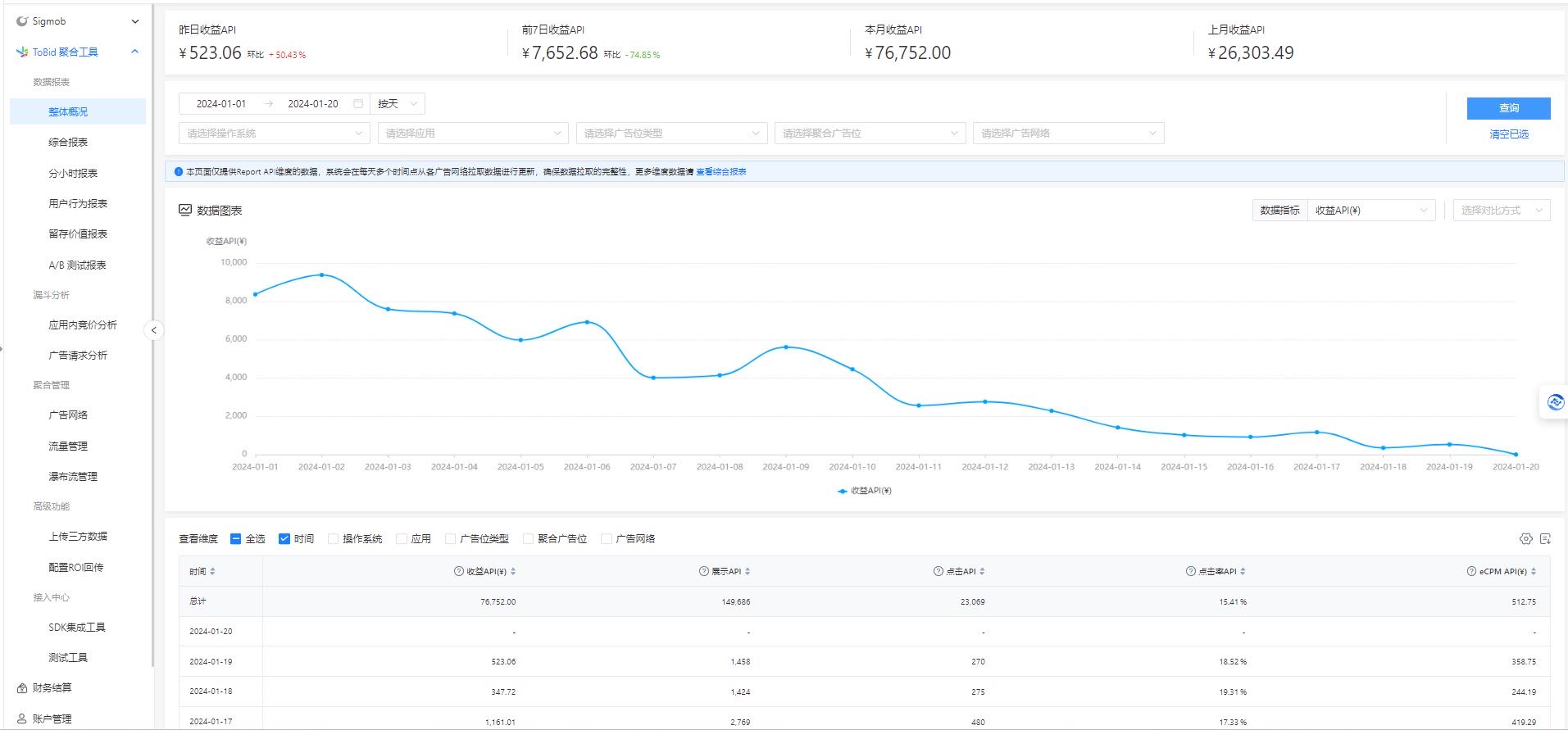Screen dimensions: 1568x730
Task: Collapse the sidebar using the arrow handle
Action: 153,330
